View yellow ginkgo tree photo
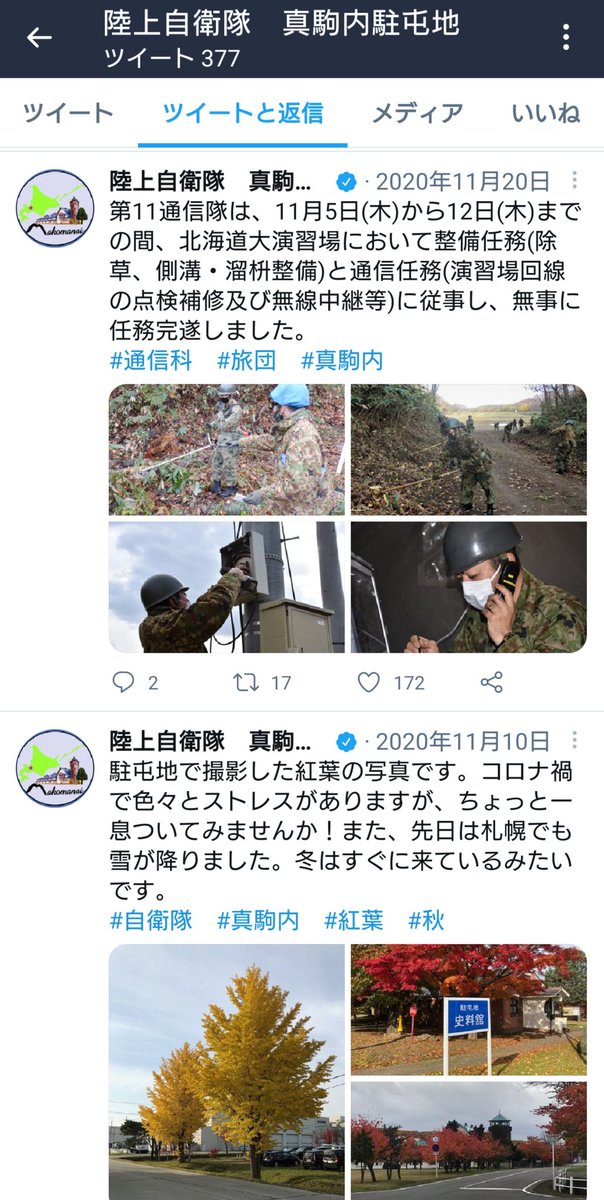 pyautogui.click(x=227, y=1072)
